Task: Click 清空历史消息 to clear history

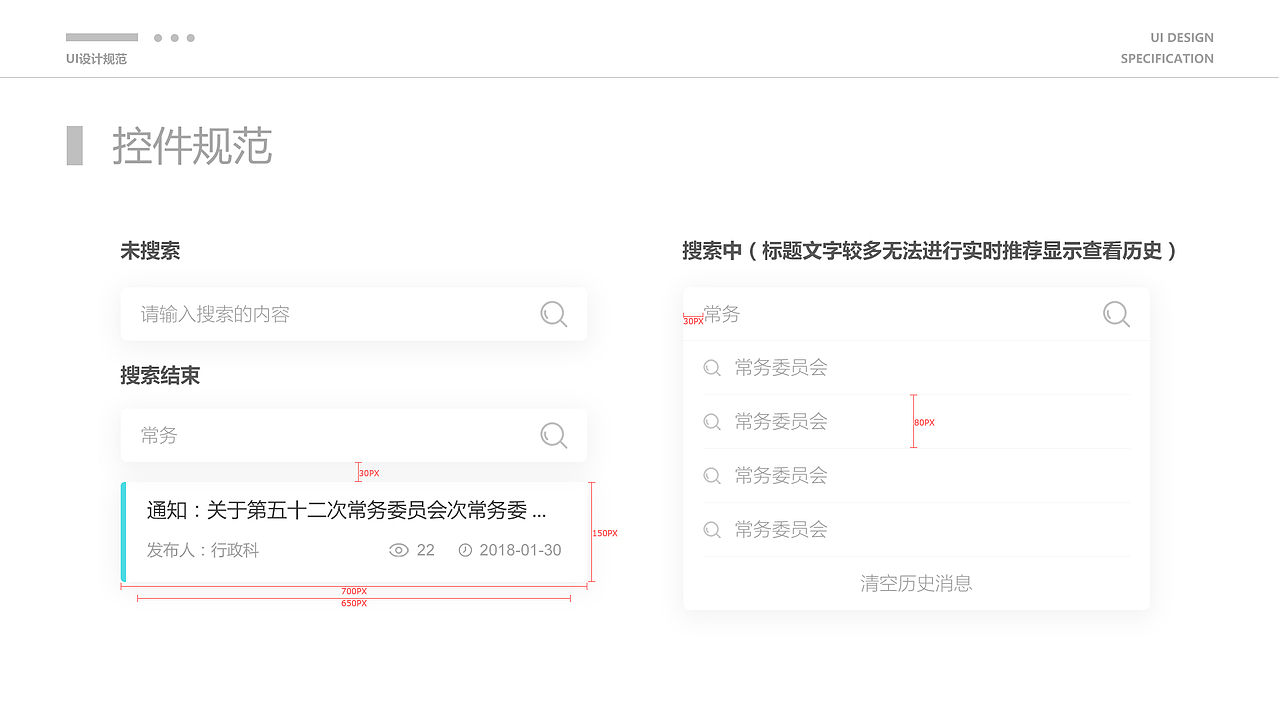Action: coord(916,583)
